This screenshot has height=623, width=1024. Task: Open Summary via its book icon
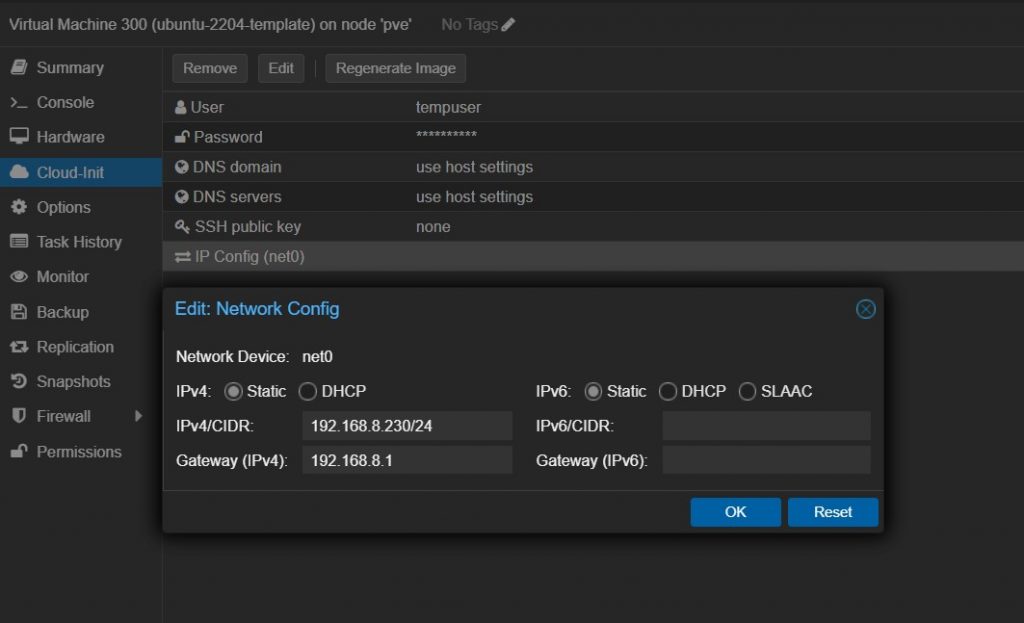click(x=18, y=68)
